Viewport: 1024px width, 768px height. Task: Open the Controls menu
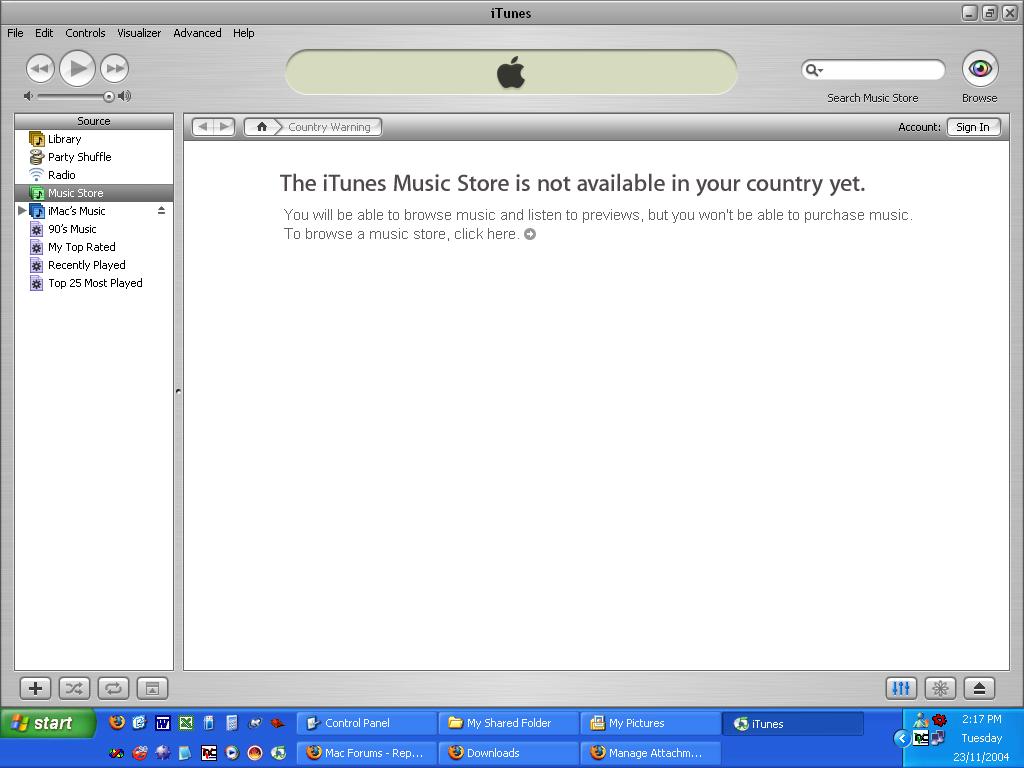coord(85,33)
